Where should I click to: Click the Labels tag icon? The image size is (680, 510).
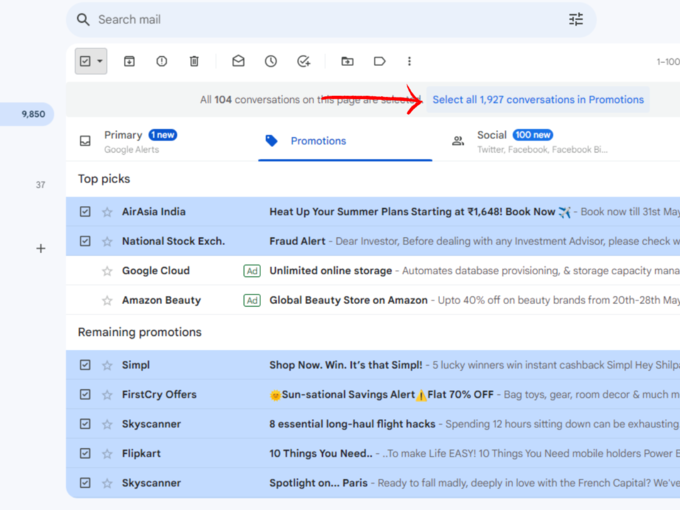[379, 61]
